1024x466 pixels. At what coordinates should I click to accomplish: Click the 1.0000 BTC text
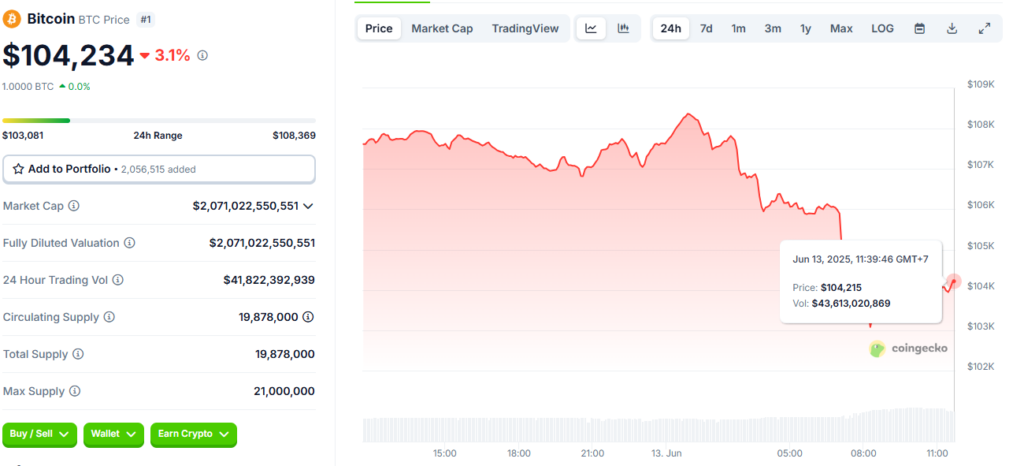point(28,87)
